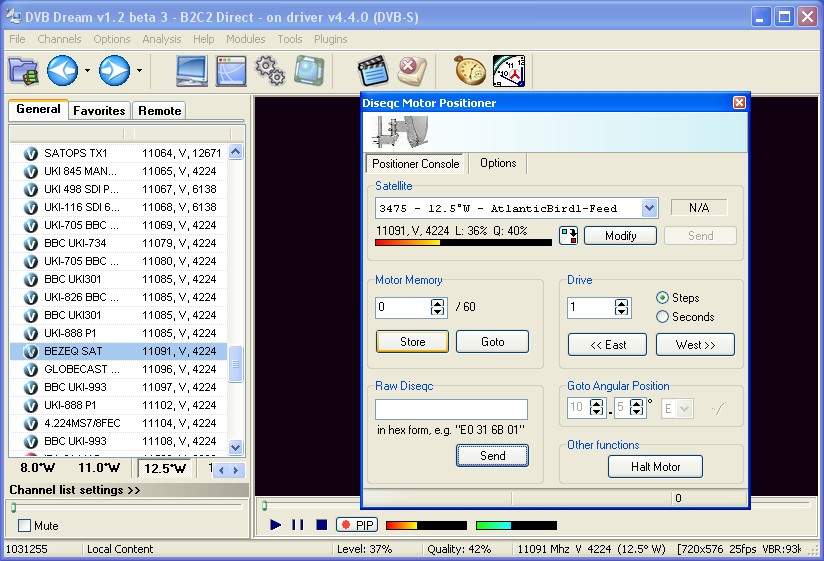Click the small icon left of Modify
Image resolution: width=824 pixels, height=561 pixels.
point(568,236)
